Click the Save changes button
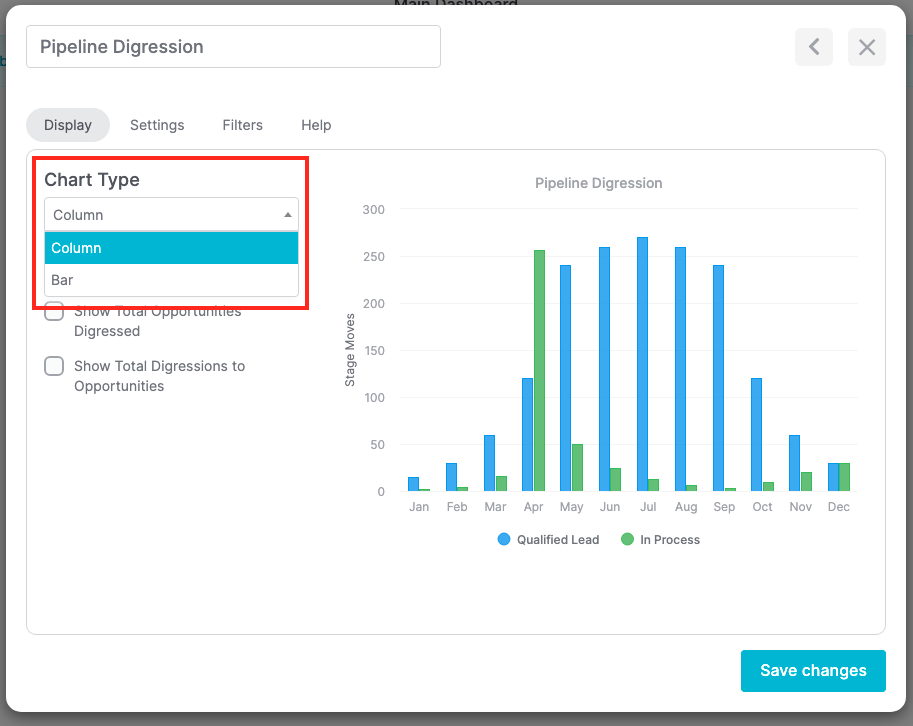This screenshot has height=726, width=913. (x=812, y=670)
